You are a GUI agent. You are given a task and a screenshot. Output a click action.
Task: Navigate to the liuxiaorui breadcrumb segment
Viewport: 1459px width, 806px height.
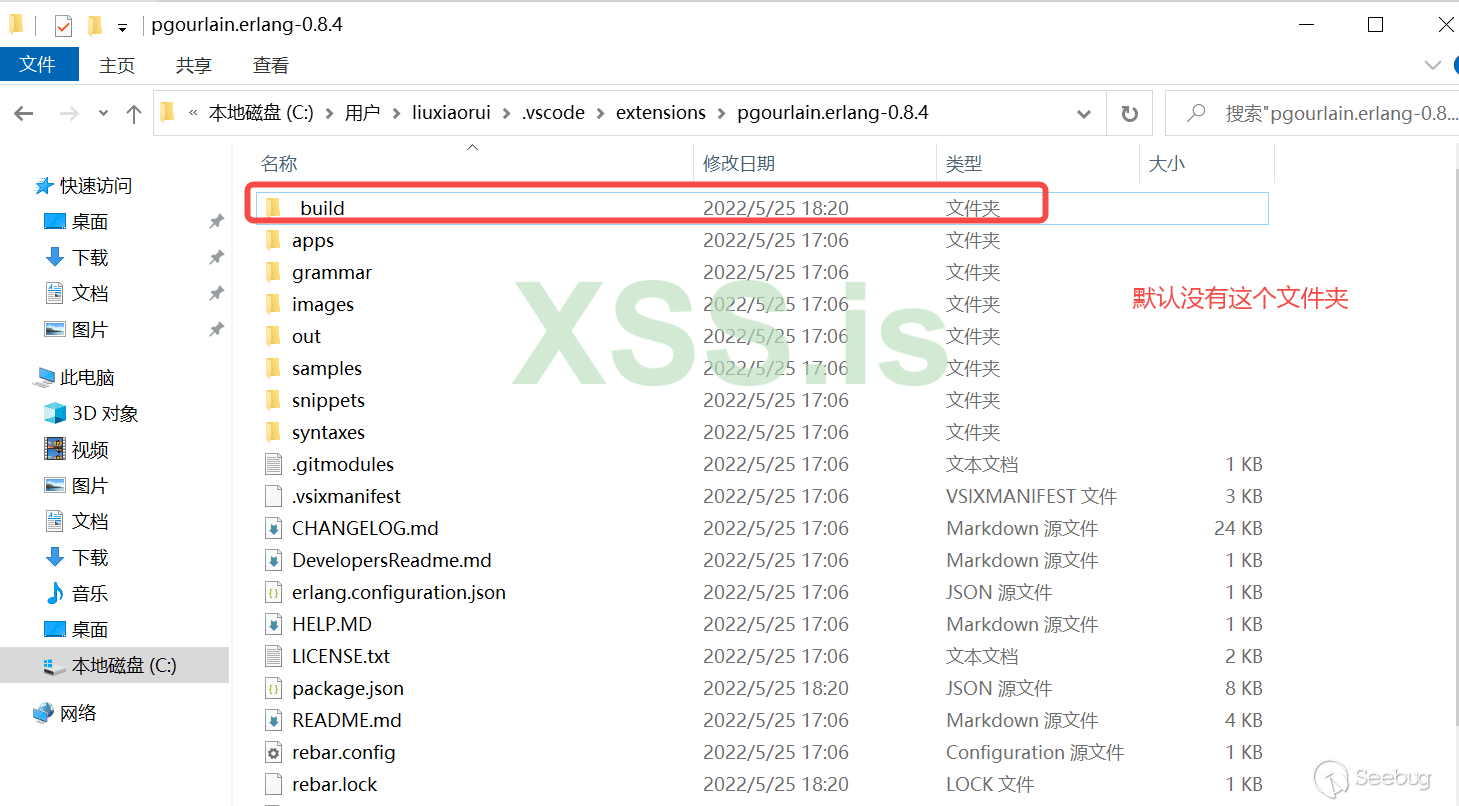click(x=451, y=113)
